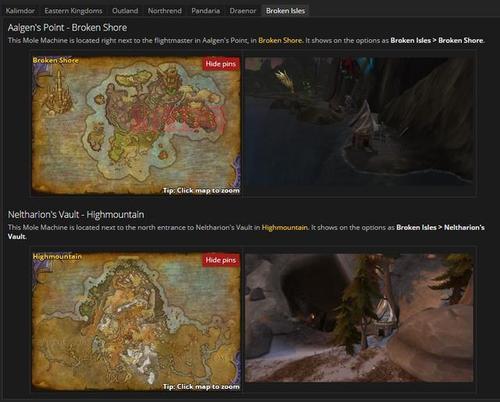Zoom the Highmountain map

coord(136,321)
